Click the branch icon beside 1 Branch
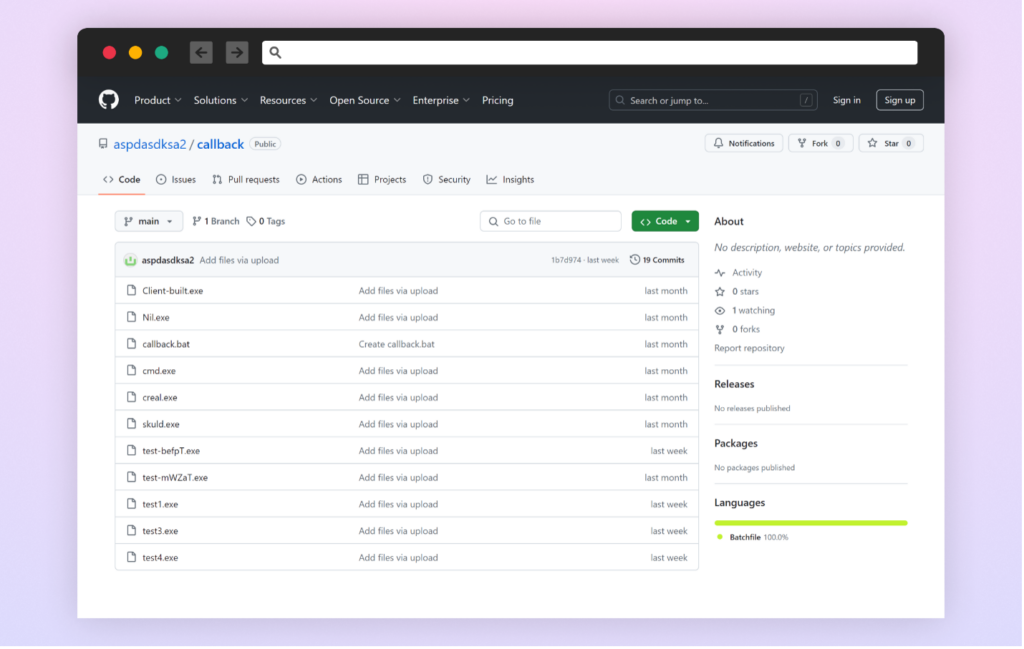 coord(197,221)
